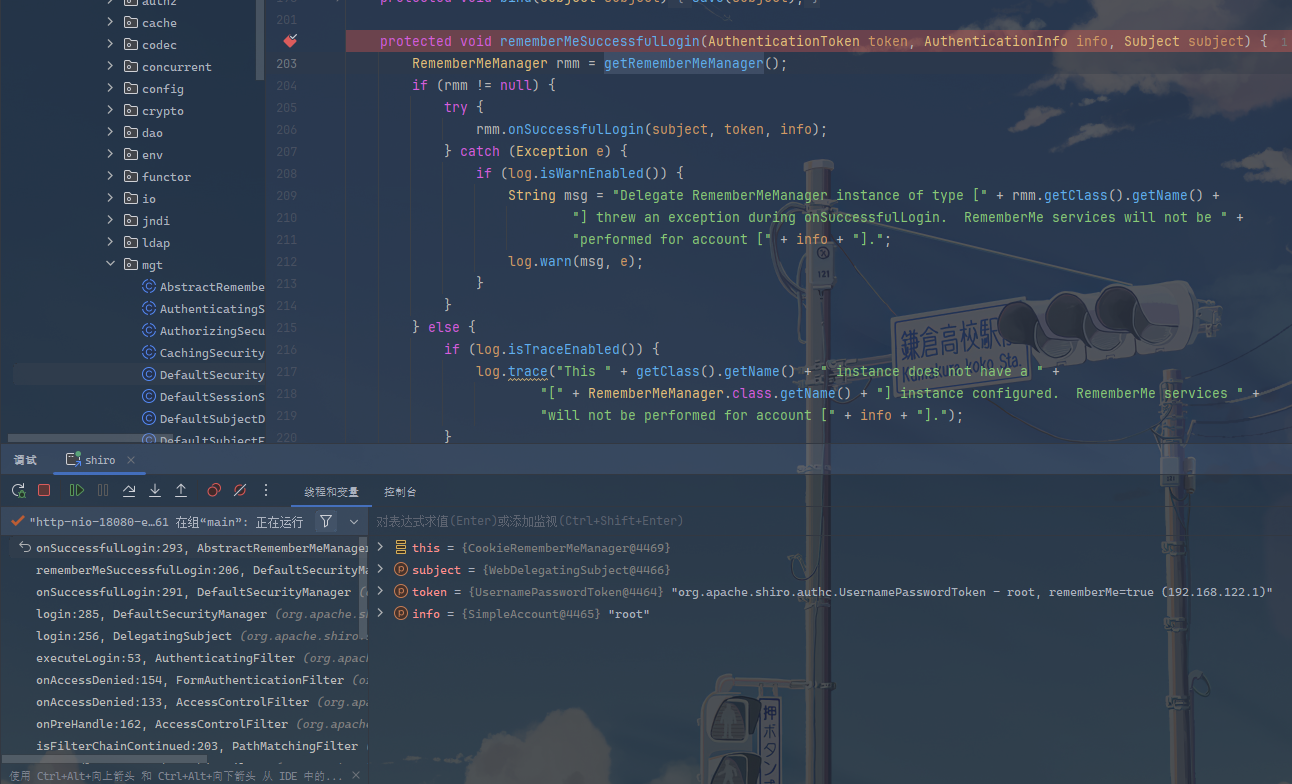The image size is (1292, 784).
Task: Expand the 'this' variable node
Action: [380, 547]
